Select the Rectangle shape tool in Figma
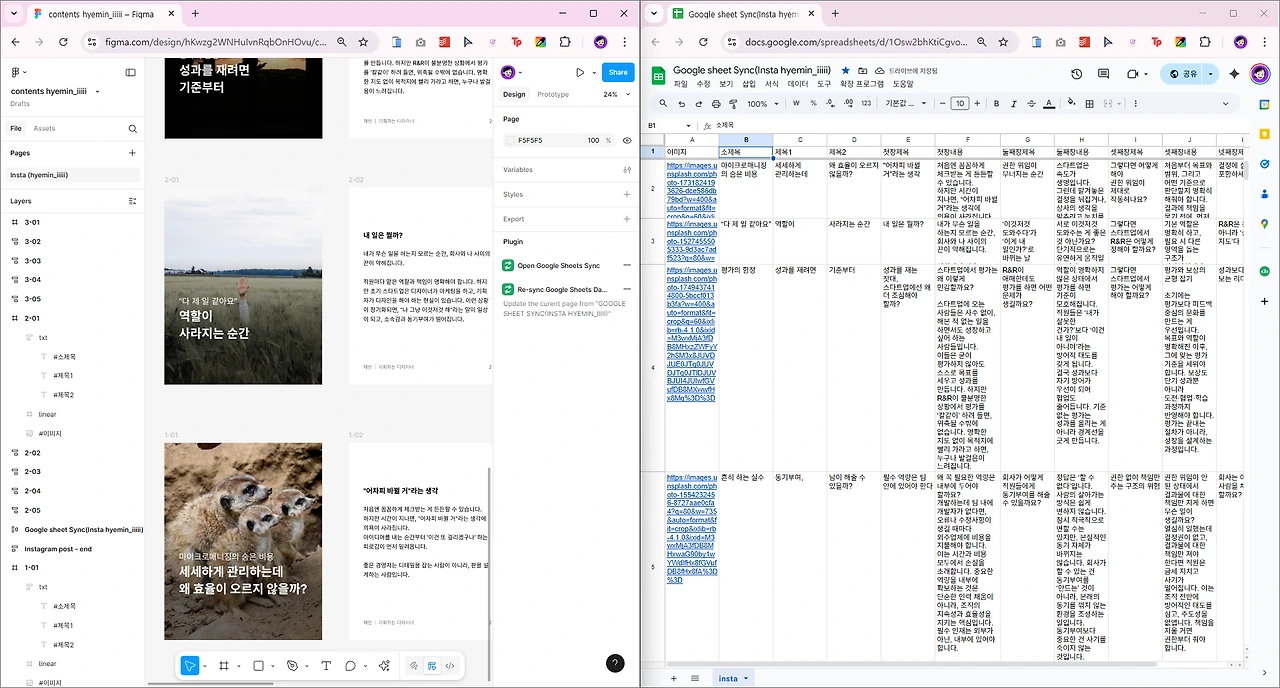Screen dimensions: 1280x688 tap(258, 666)
